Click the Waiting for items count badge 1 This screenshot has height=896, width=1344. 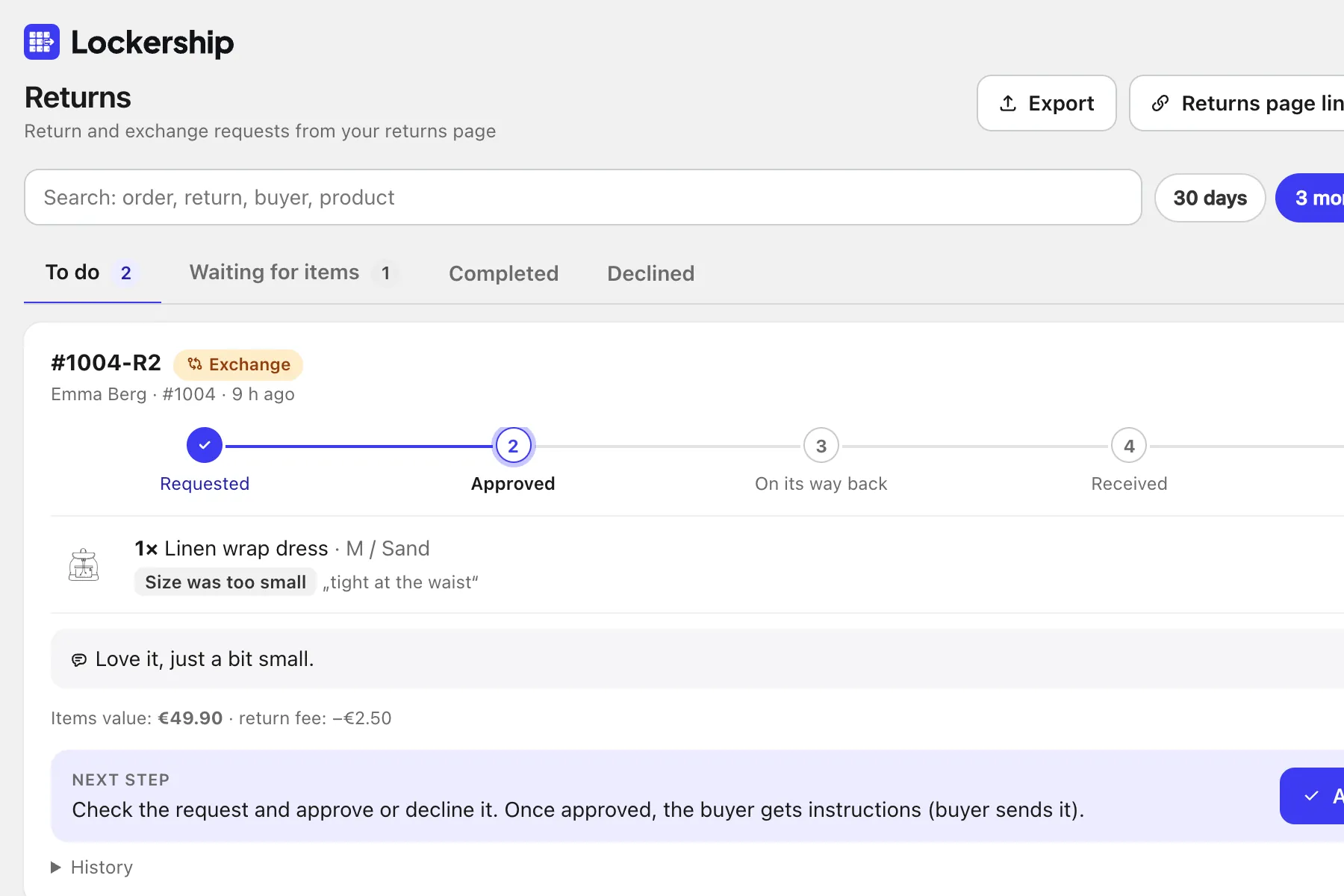click(386, 273)
